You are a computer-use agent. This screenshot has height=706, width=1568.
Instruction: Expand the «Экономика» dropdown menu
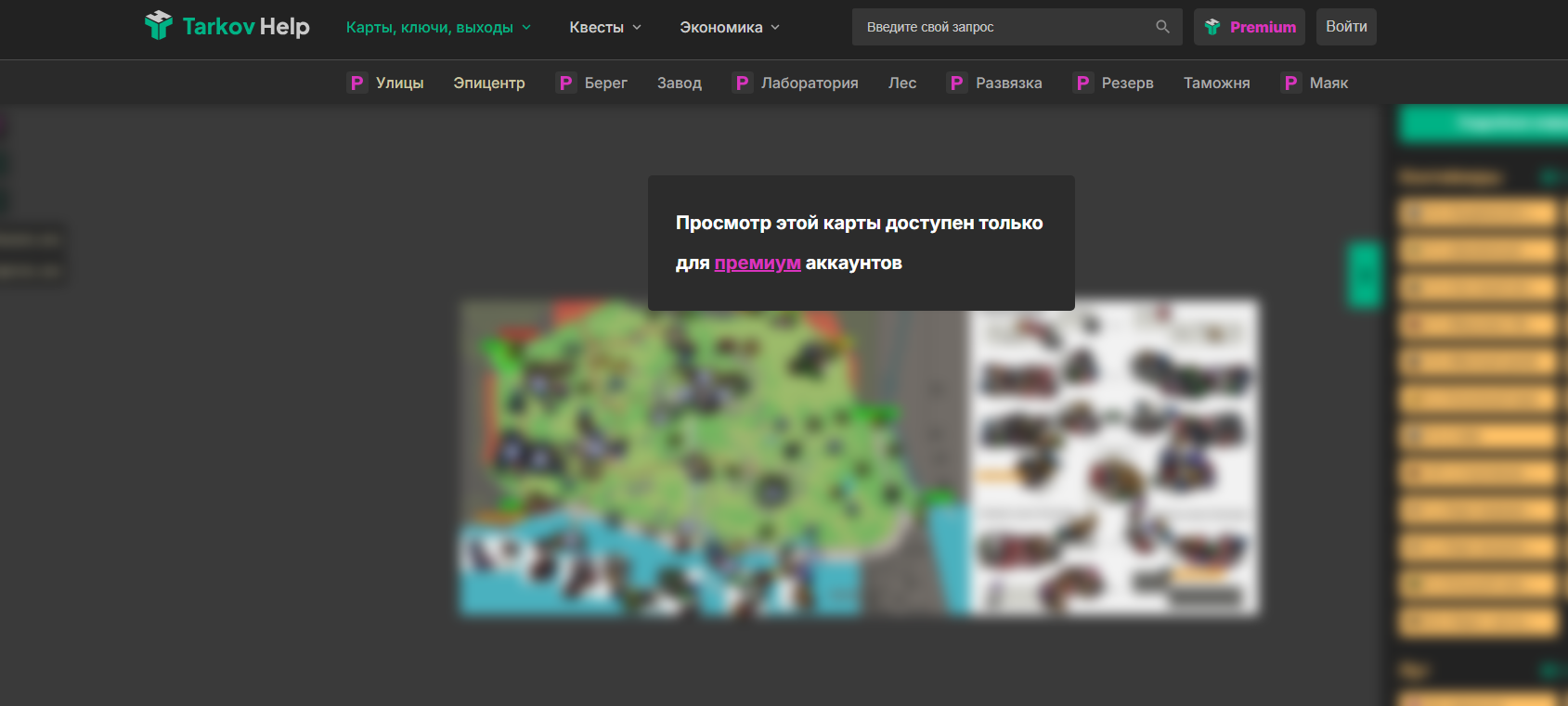730,28
